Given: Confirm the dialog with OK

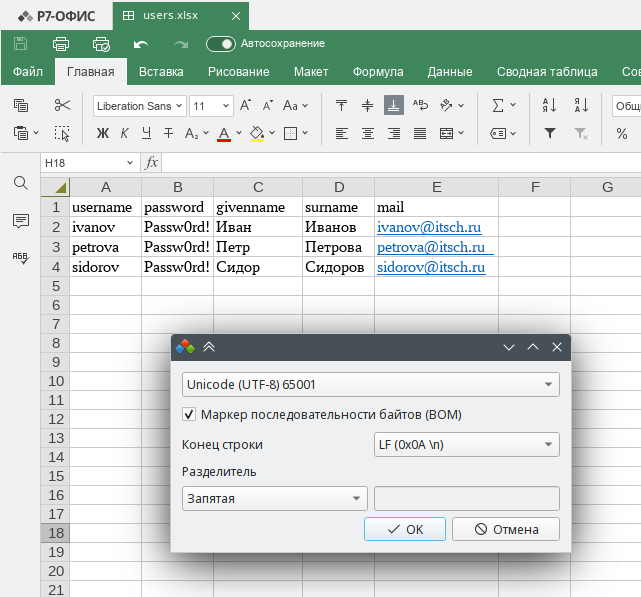Looking at the screenshot, I should point(405,529).
